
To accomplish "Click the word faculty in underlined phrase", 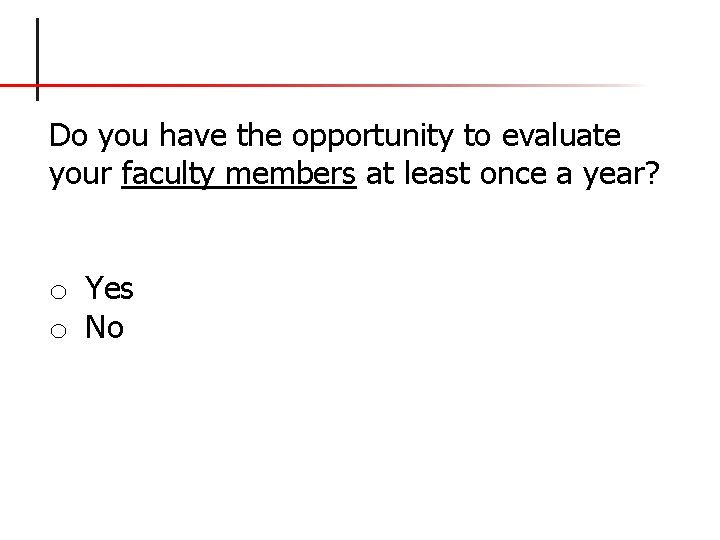I will click(x=168, y=174).
